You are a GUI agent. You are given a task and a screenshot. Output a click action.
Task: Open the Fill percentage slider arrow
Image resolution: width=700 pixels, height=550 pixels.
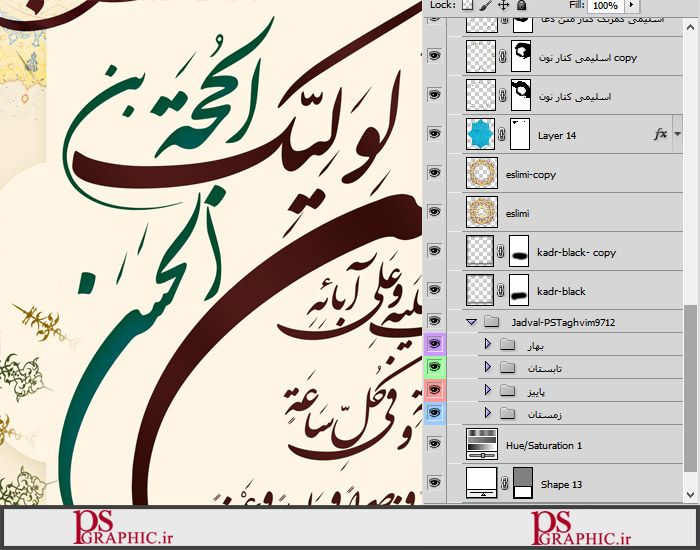(632, 6)
